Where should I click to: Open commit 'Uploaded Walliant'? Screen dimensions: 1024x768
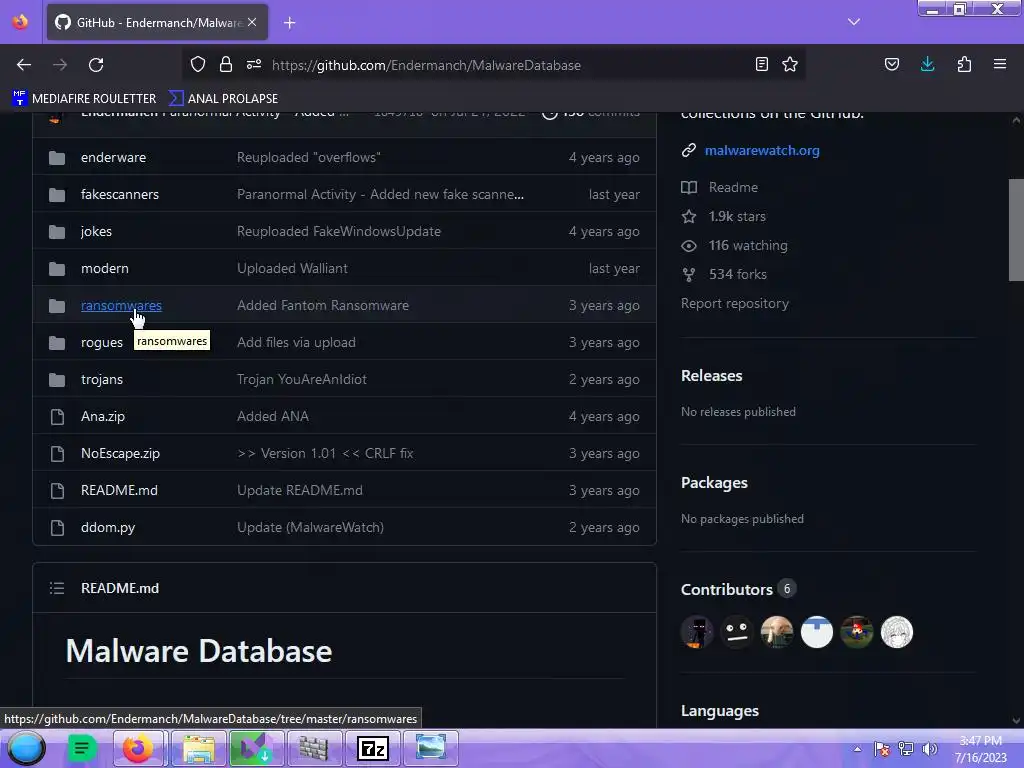click(x=292, y=268)
